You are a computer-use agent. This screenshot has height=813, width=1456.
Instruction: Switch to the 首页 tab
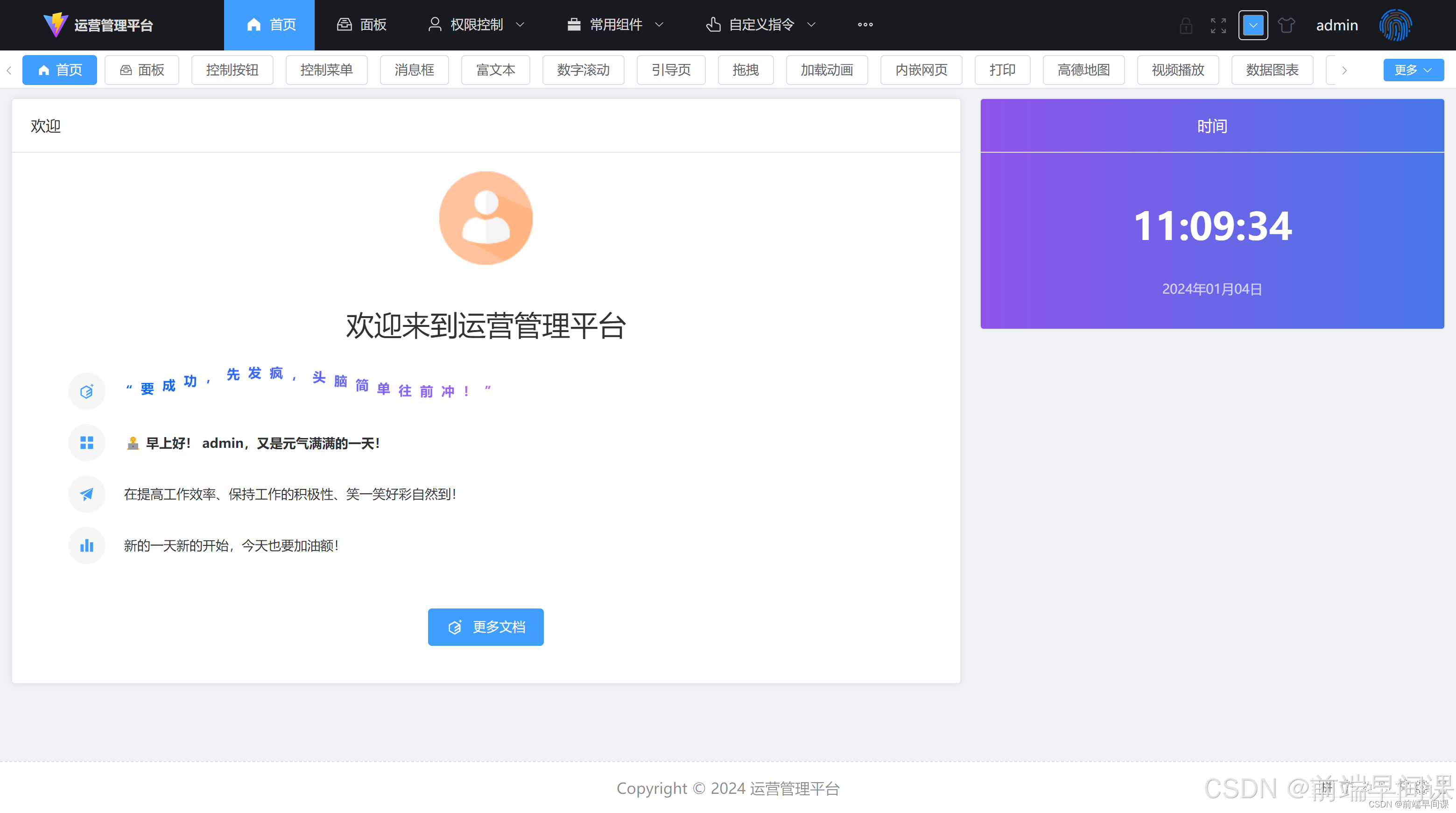59,70
